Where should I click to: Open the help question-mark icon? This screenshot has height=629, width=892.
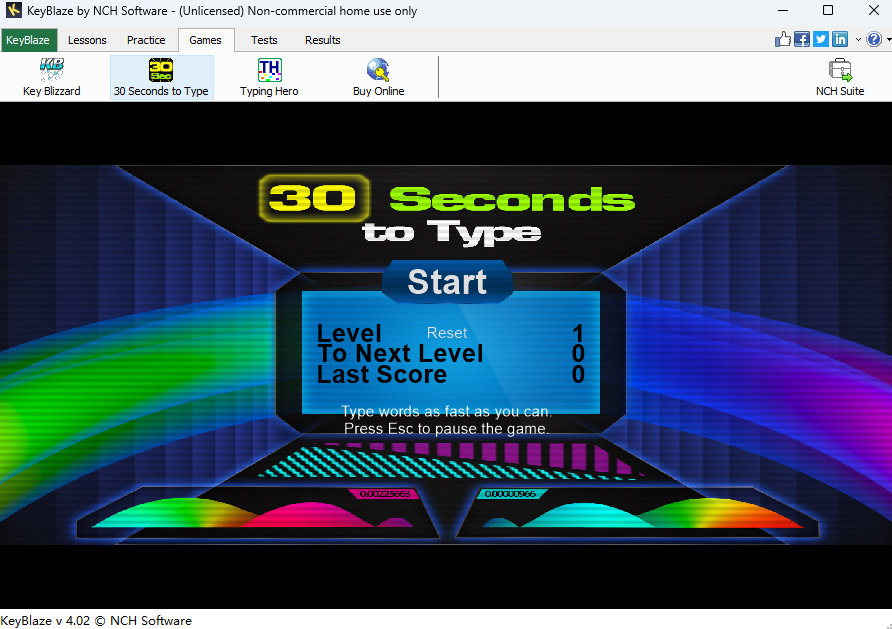[x=874, y=39]
